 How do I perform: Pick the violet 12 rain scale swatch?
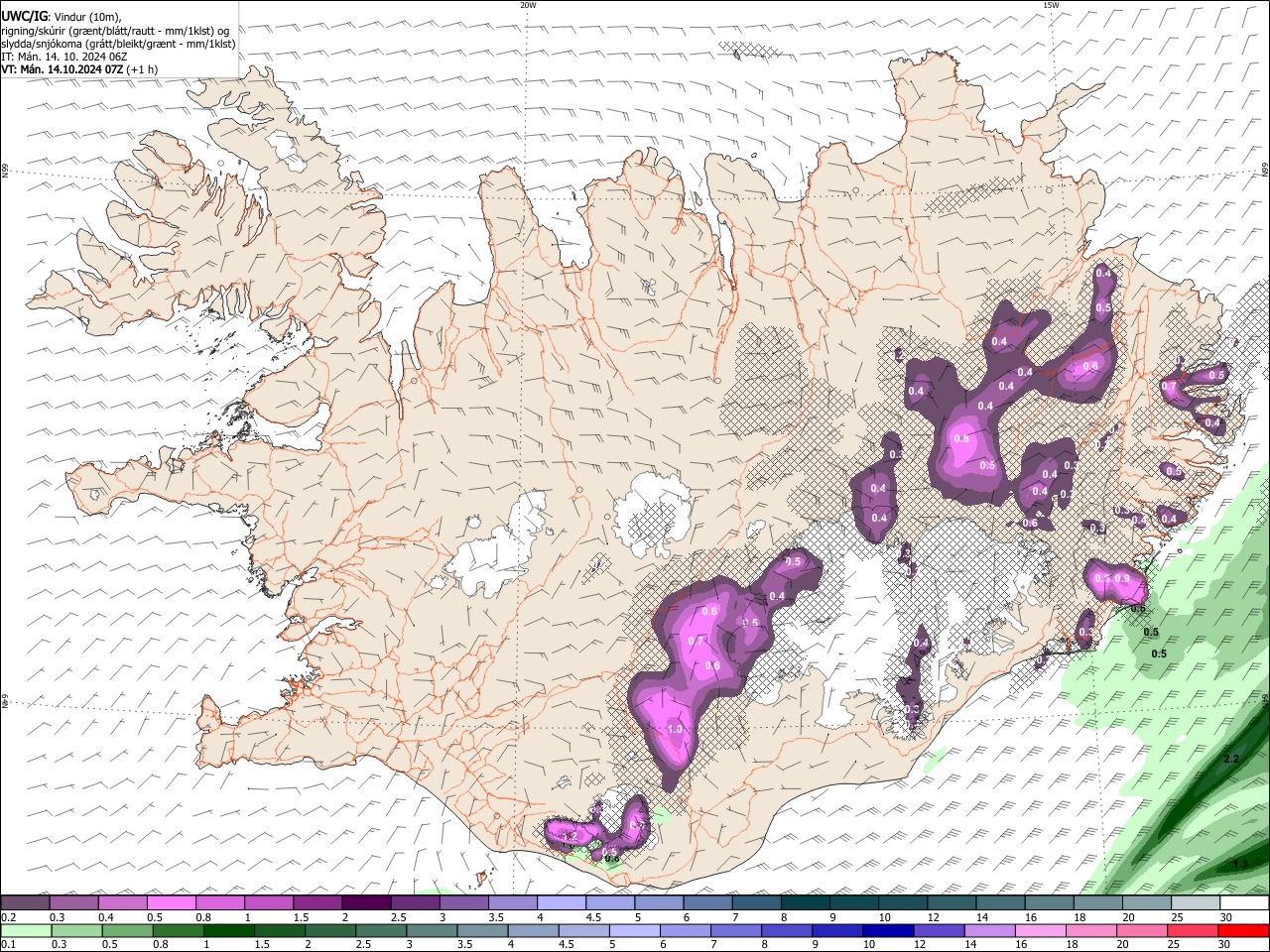pos(938,930)
